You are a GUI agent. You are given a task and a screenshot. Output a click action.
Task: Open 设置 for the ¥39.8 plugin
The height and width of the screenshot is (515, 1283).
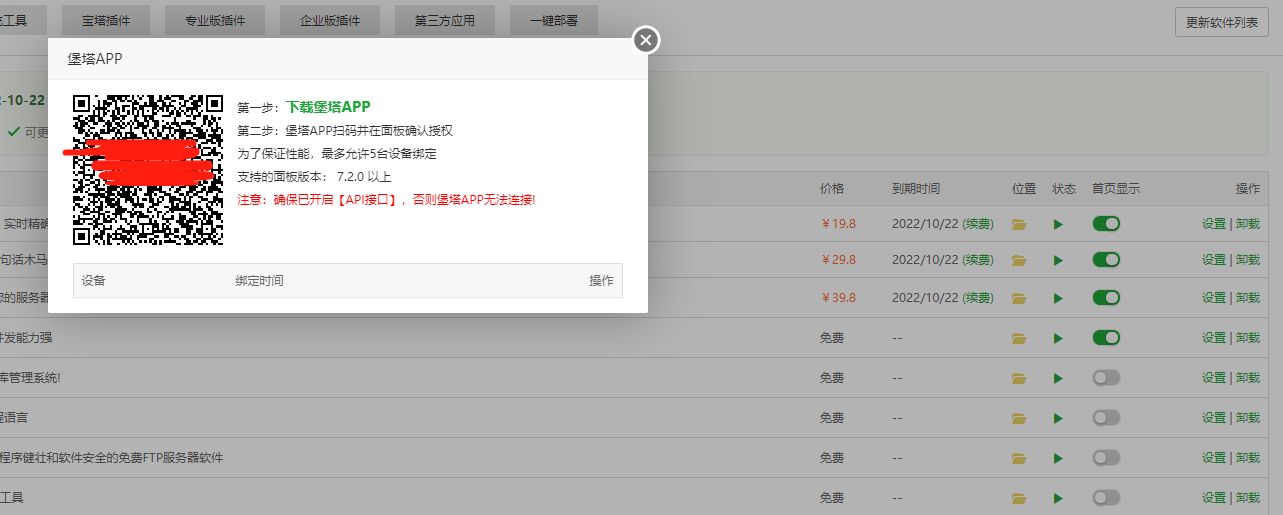(x=1214, y=298)
